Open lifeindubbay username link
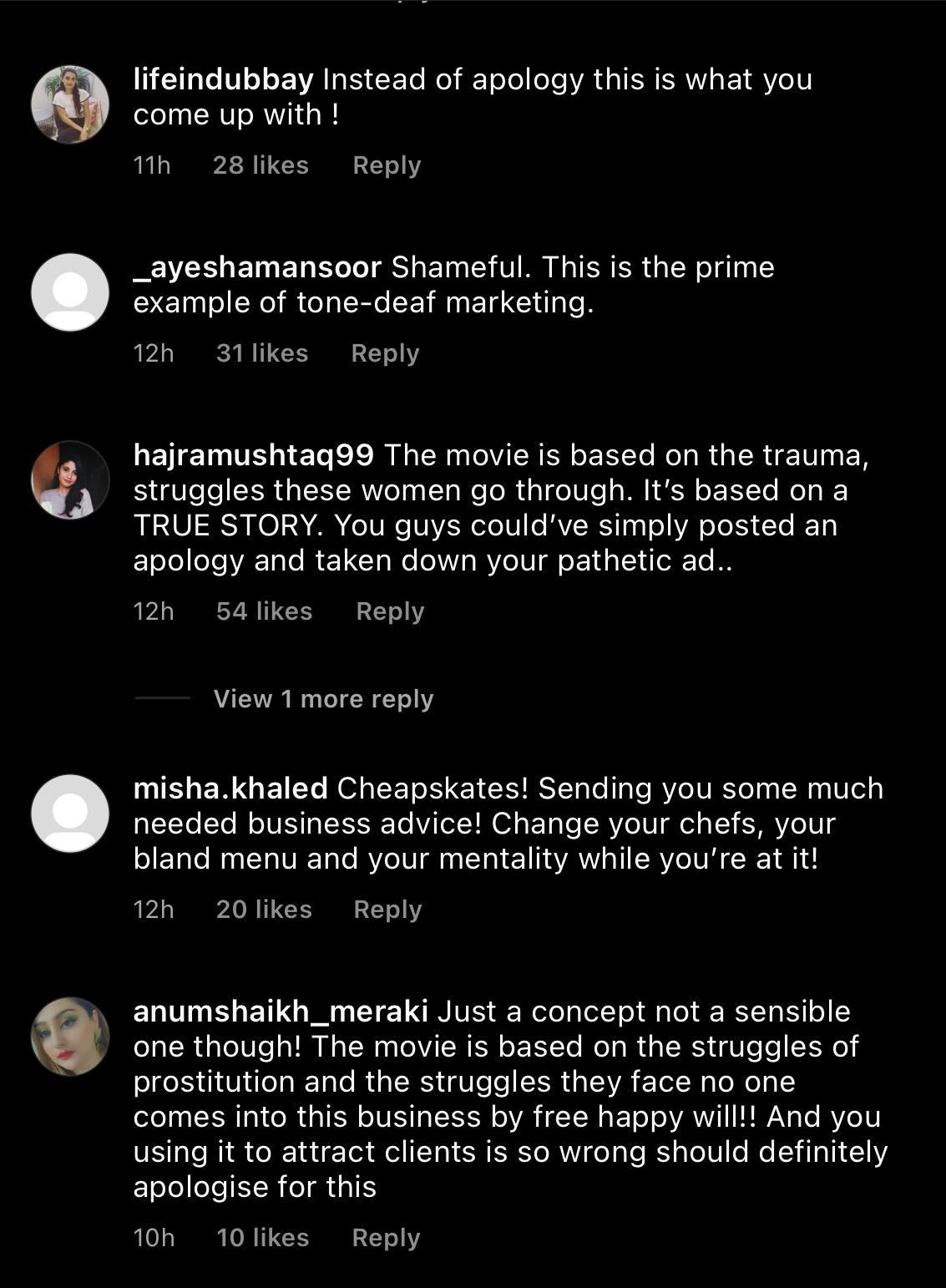Image resolution: width=946 pixels, height=1288 pixels. [x=223, y=79]
